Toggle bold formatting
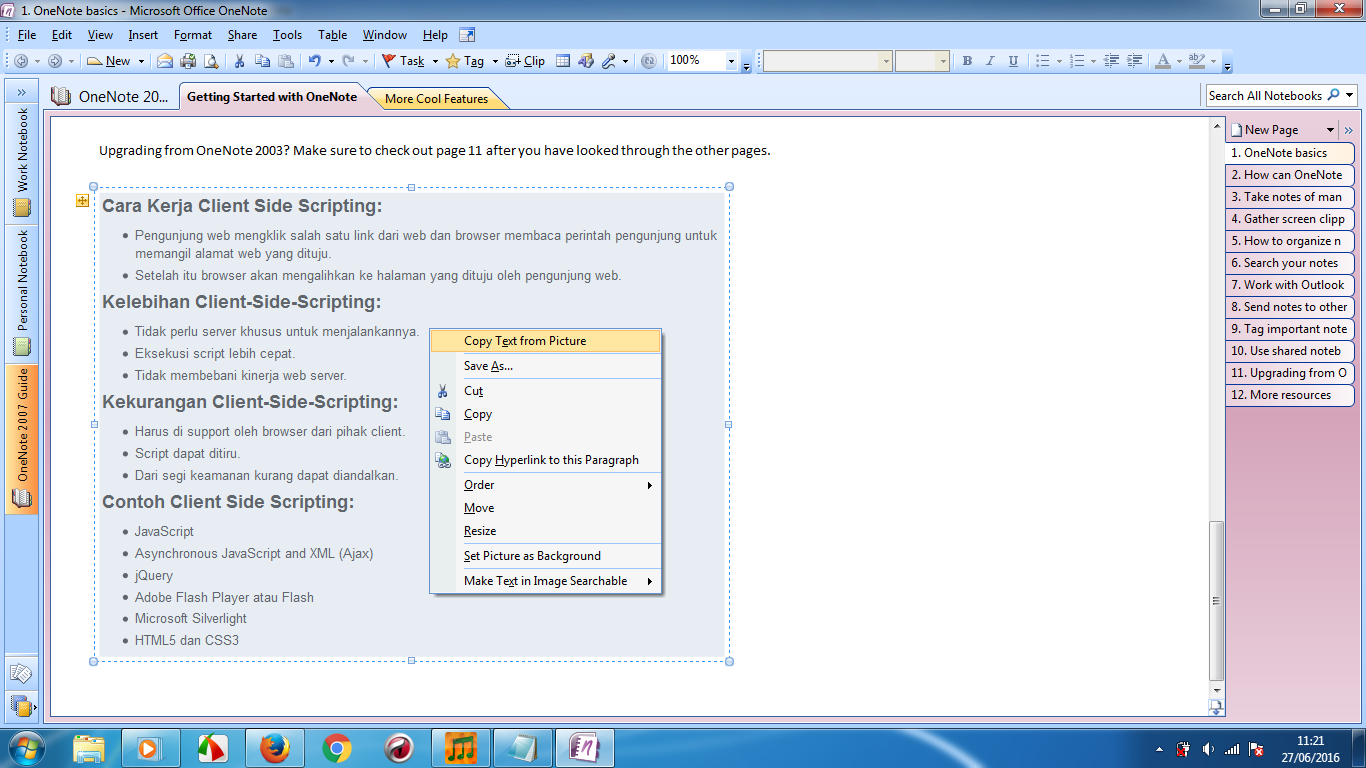 [966, 60]
